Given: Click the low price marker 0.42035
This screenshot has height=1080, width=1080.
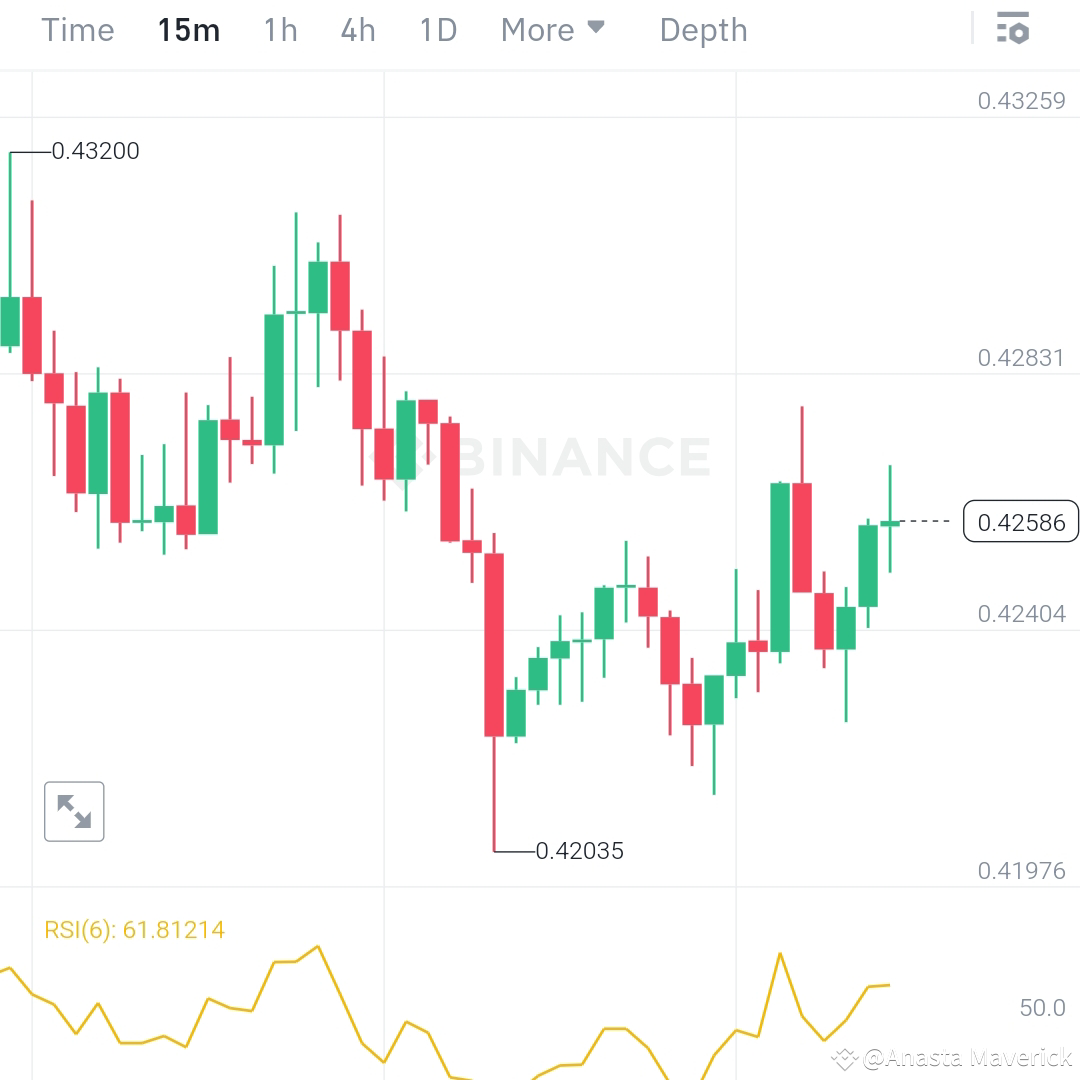Looking at the screenshot, I should click(581, 851).
